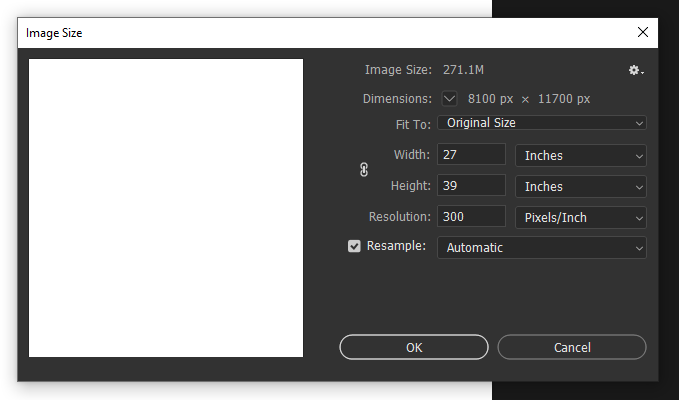This screenshot has width=679, height=400.
Task: Click the Height input field
Action: click(471, 185)
